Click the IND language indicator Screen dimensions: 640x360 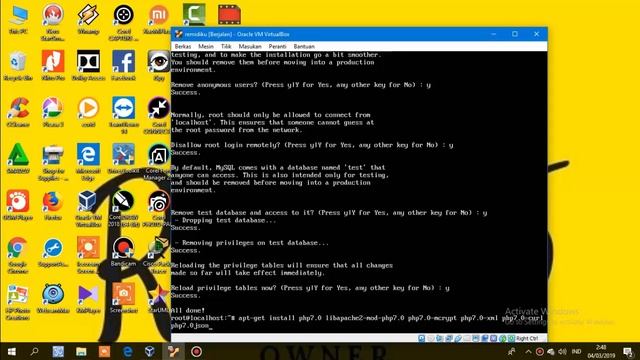coord(576,351)
